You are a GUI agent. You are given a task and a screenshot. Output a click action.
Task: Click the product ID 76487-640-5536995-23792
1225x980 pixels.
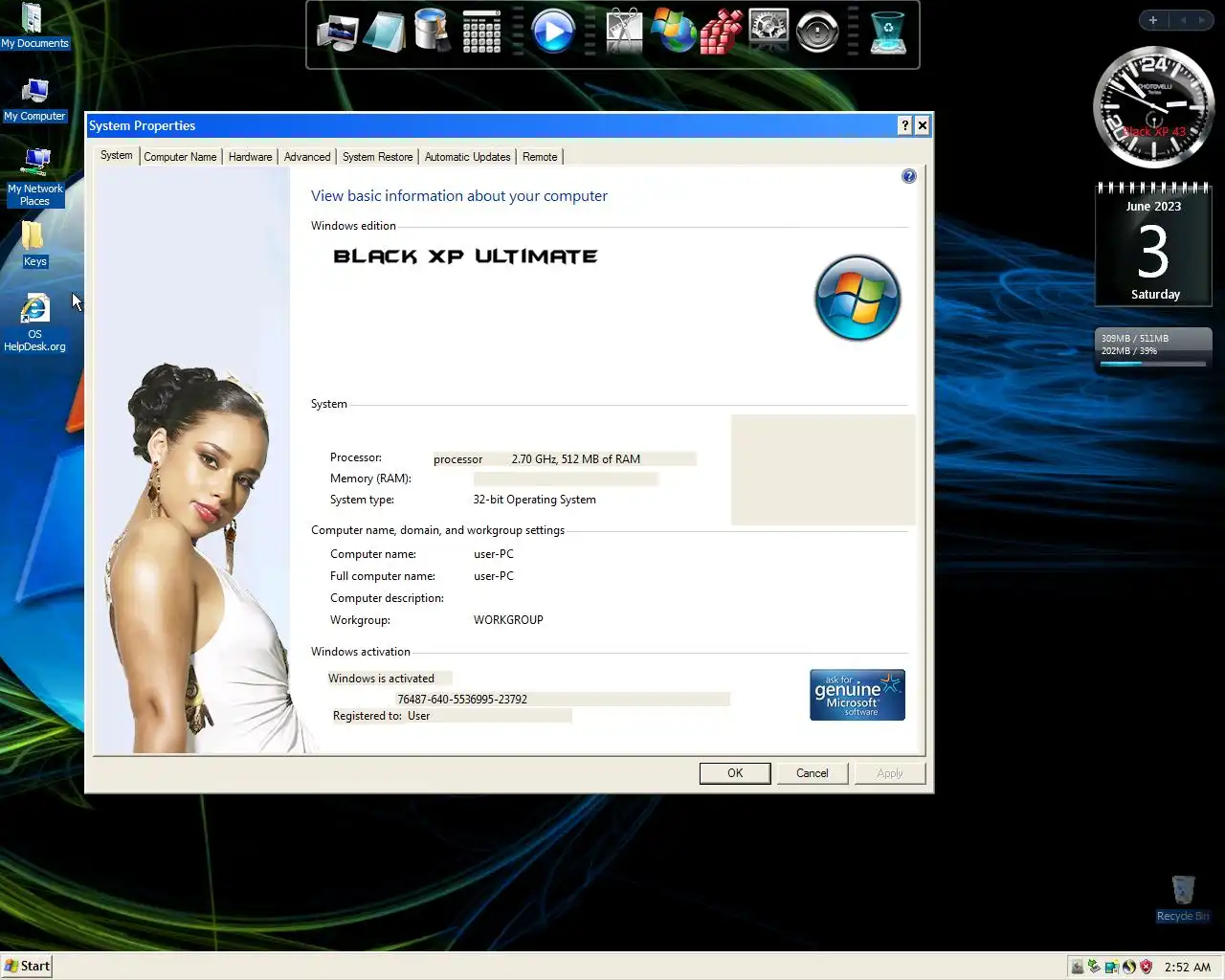tap(462, 700)
